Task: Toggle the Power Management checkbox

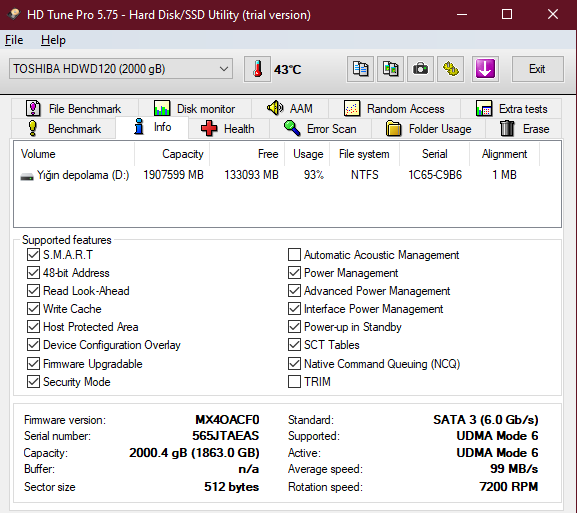Action: 294,273
